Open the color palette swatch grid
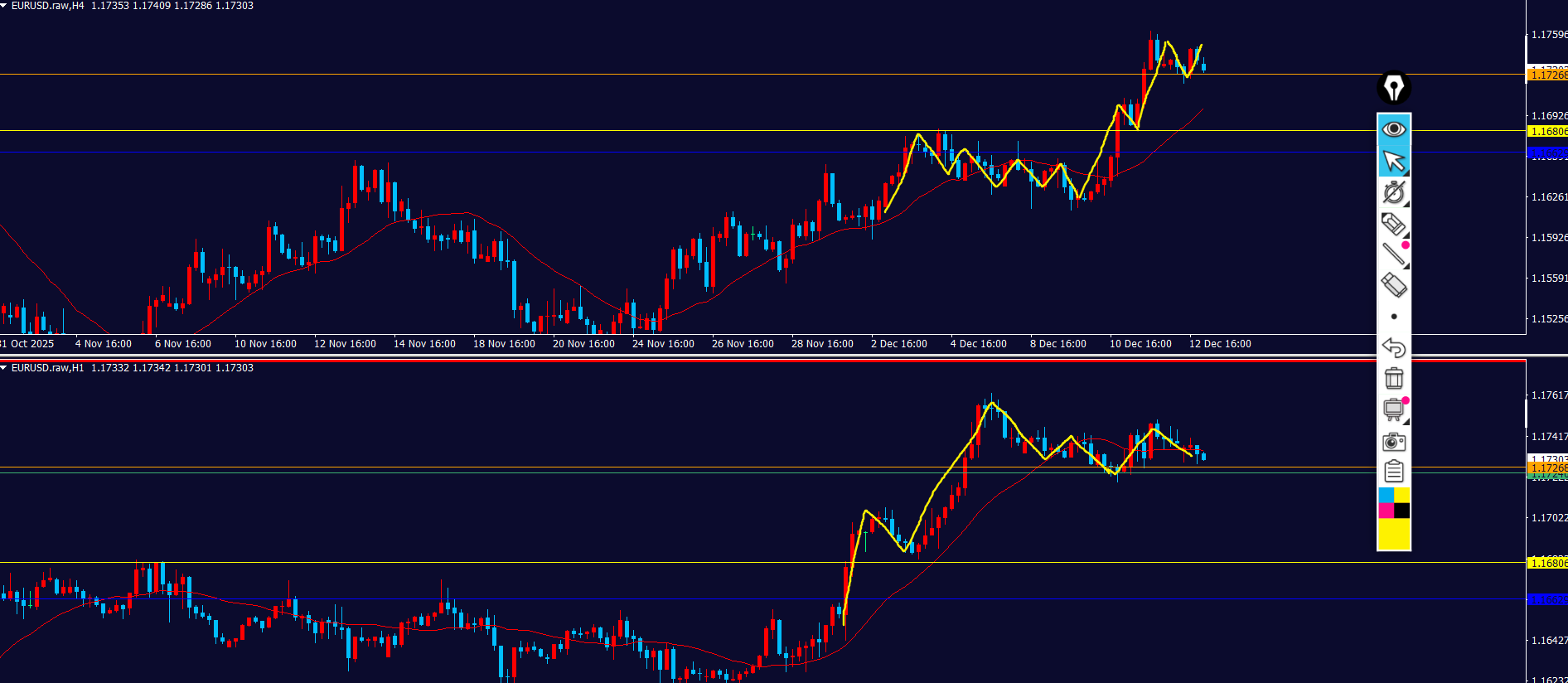 tap(1394, 503)
